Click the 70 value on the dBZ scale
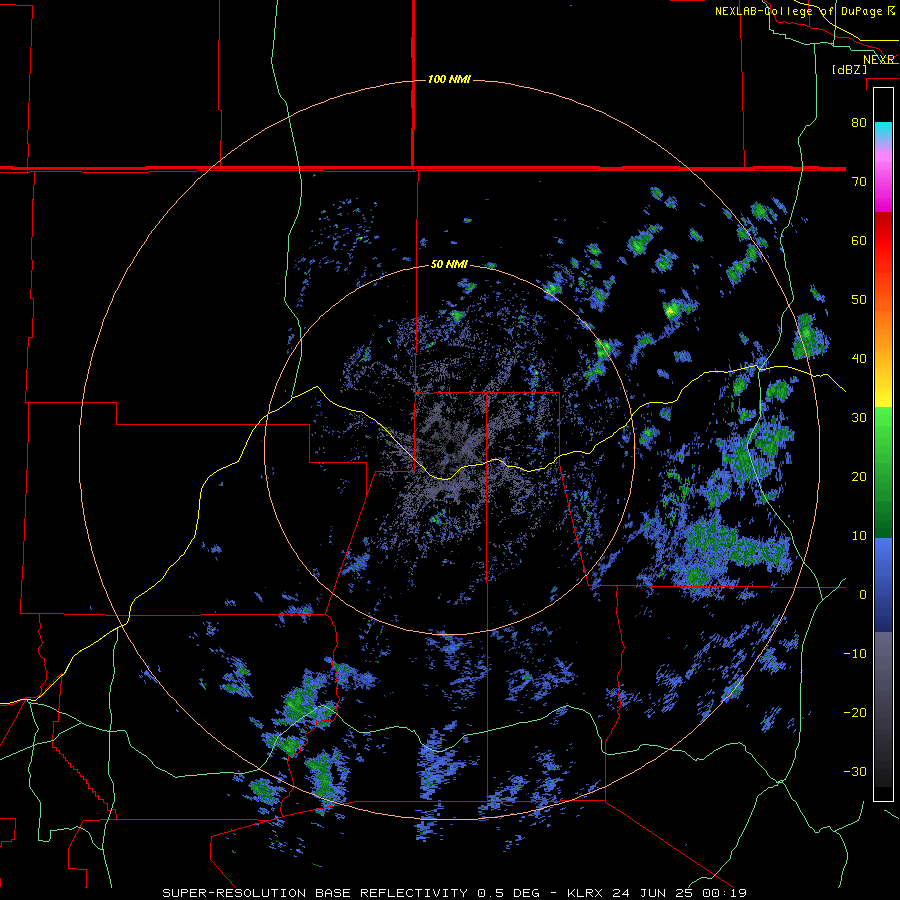This screenshot has height=900, width=900. click(859, 181)
